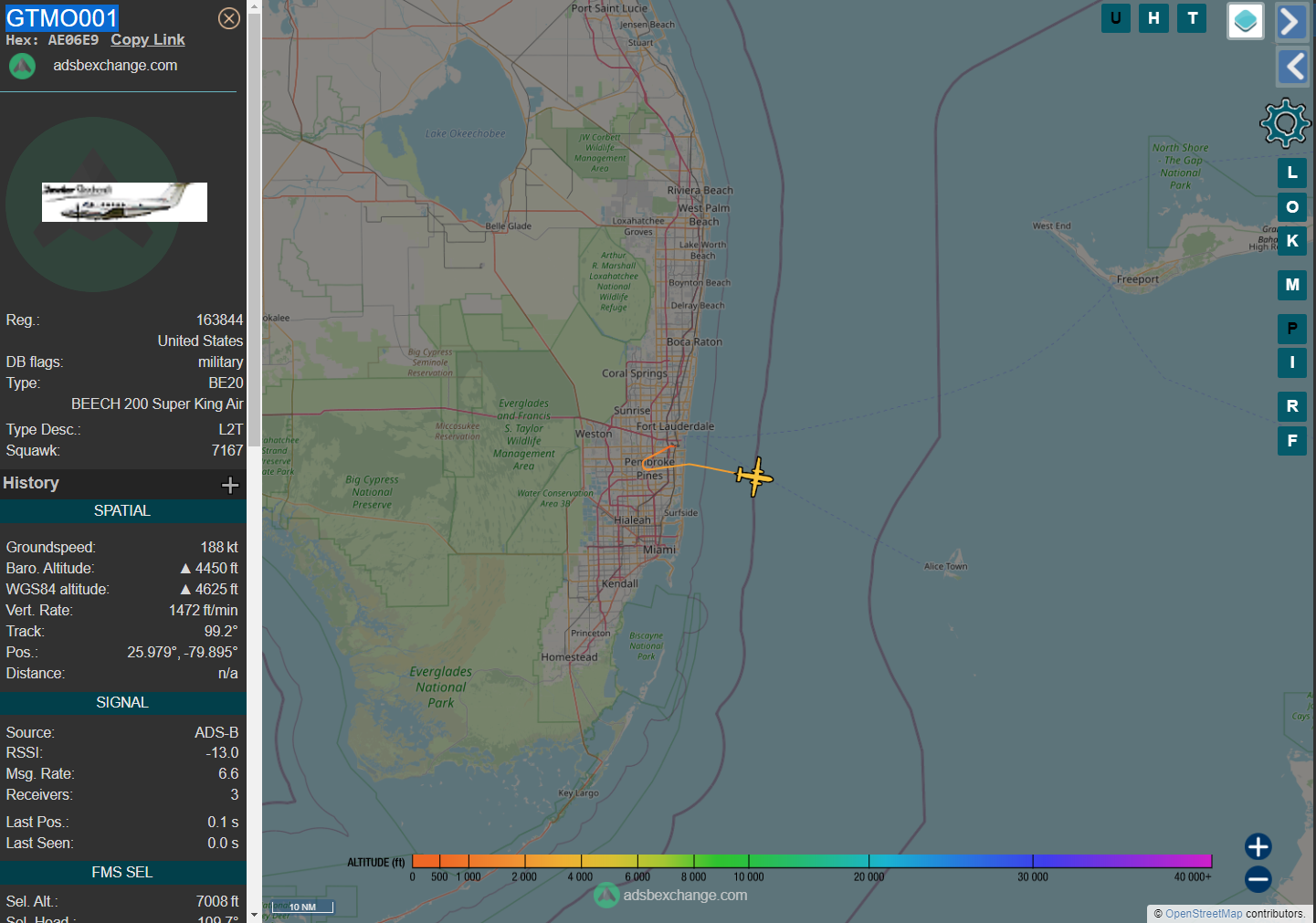Click DB flags value military
1316x923 pixels.
pos(221,362)
